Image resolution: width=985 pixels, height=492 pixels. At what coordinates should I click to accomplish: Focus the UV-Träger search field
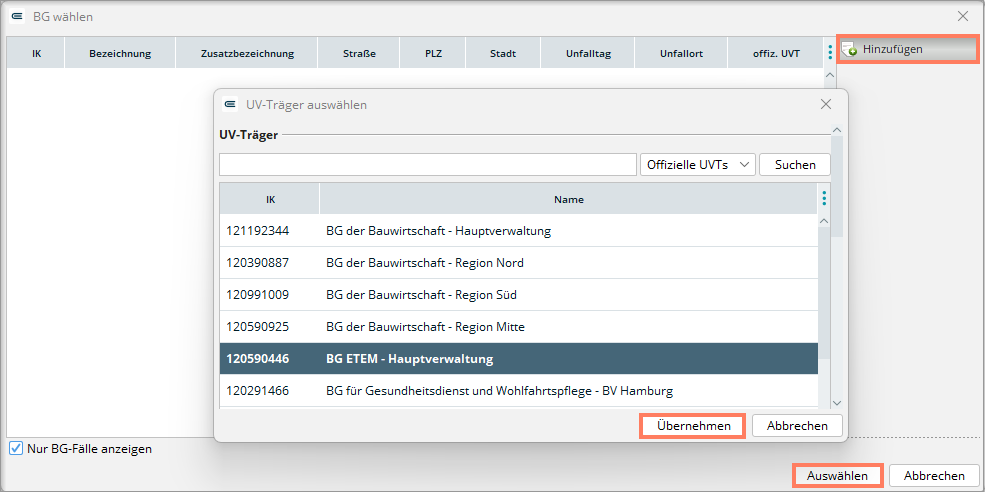(428, 165)
